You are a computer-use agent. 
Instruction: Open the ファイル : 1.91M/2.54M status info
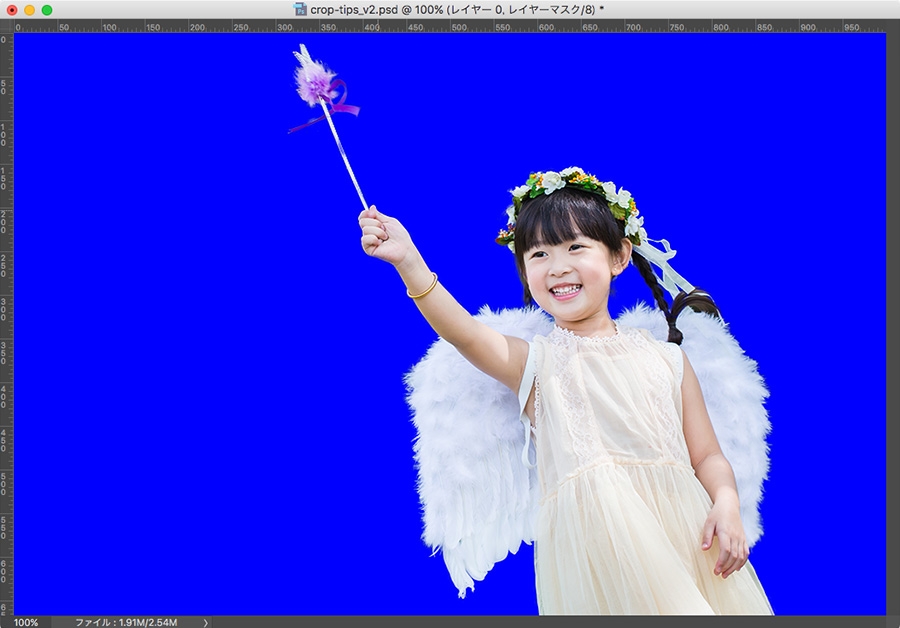pos(126,622)
